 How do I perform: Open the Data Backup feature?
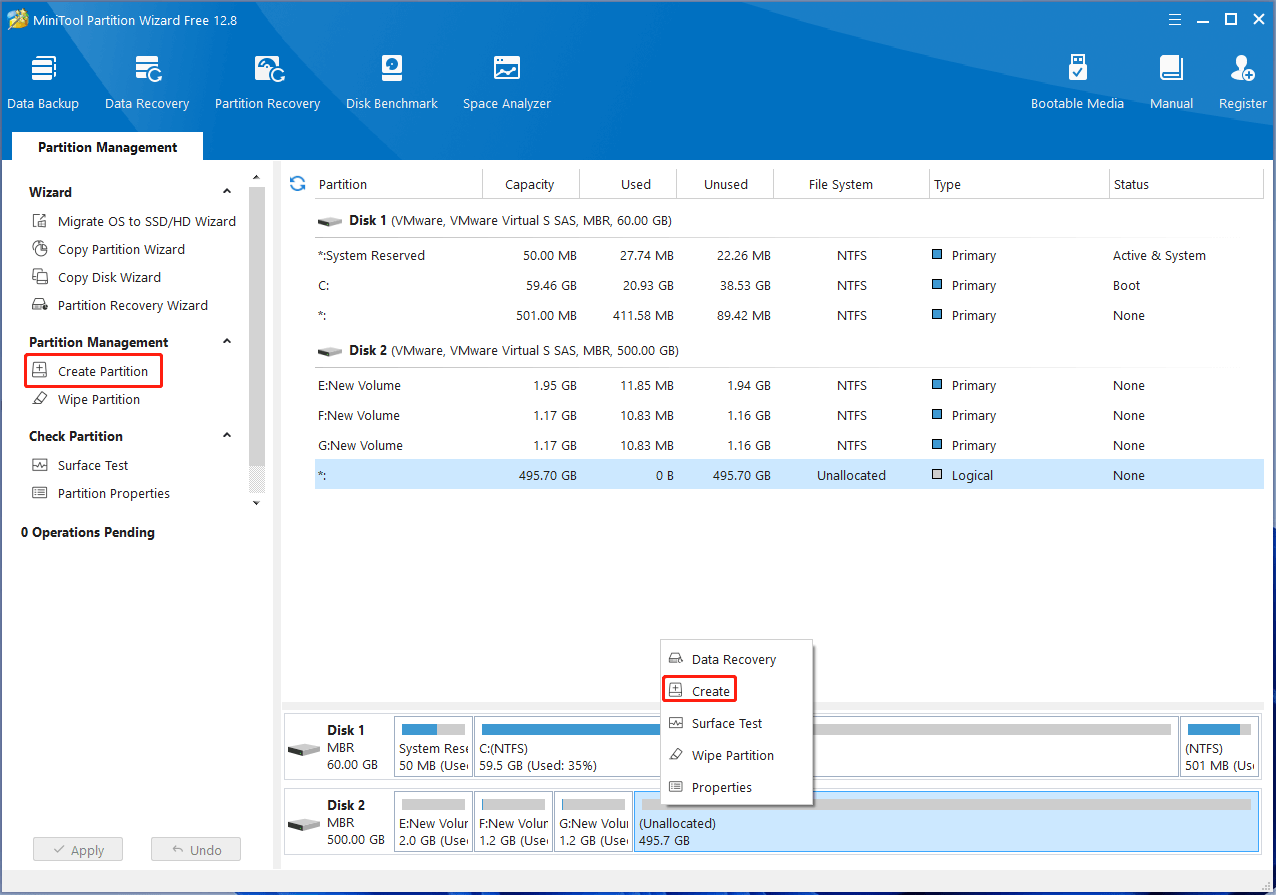coord(43,80)
